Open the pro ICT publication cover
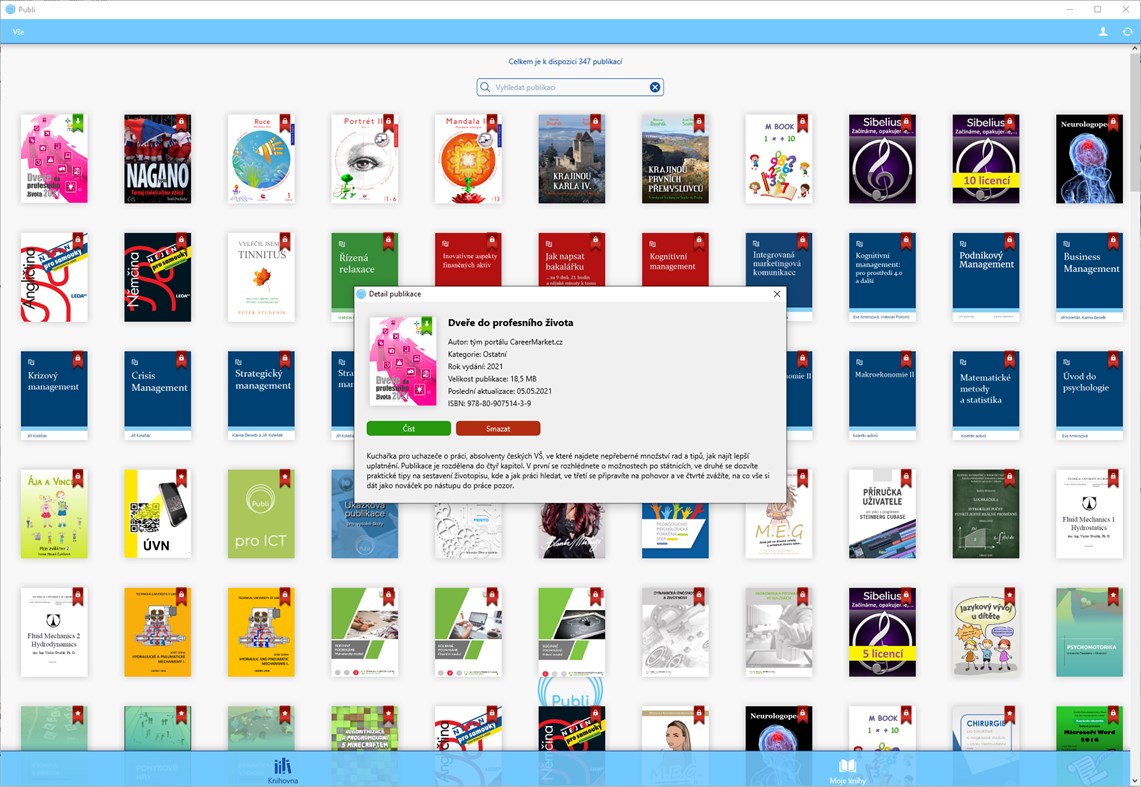The width and height of the screenshot is (1141, 787). point(261,513)
